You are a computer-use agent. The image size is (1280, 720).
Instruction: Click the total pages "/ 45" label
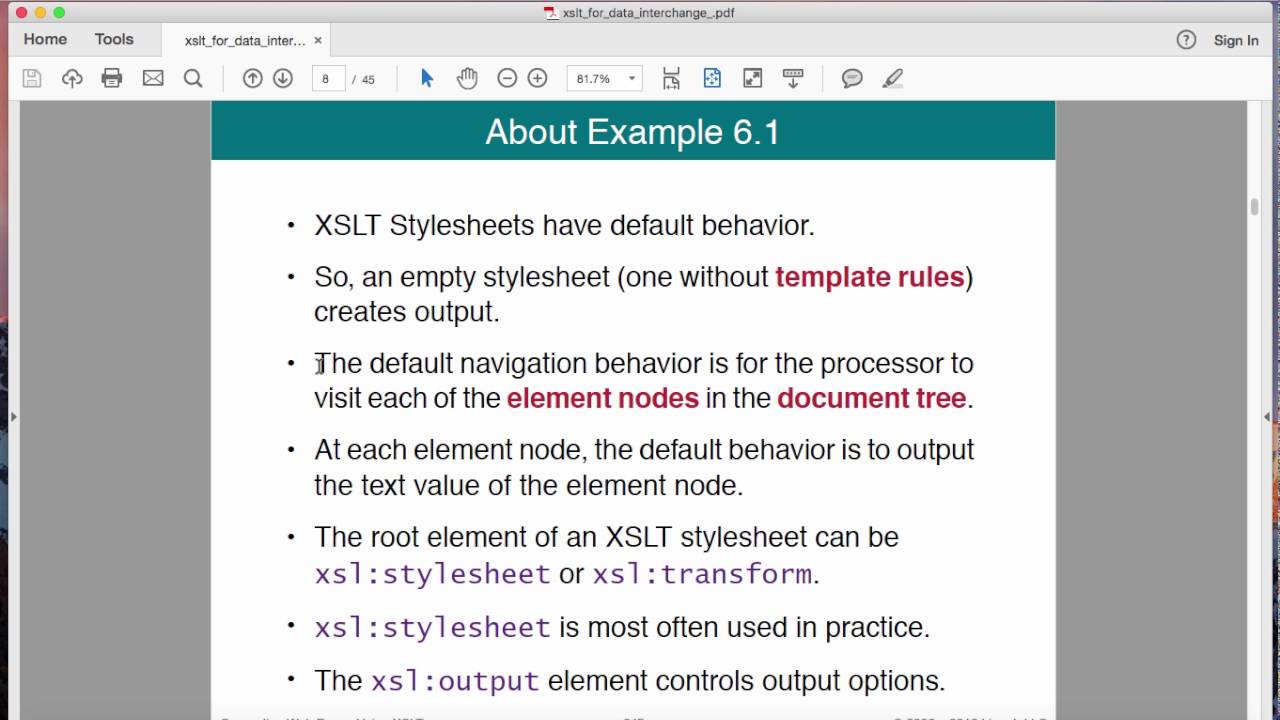coord(363,79)
